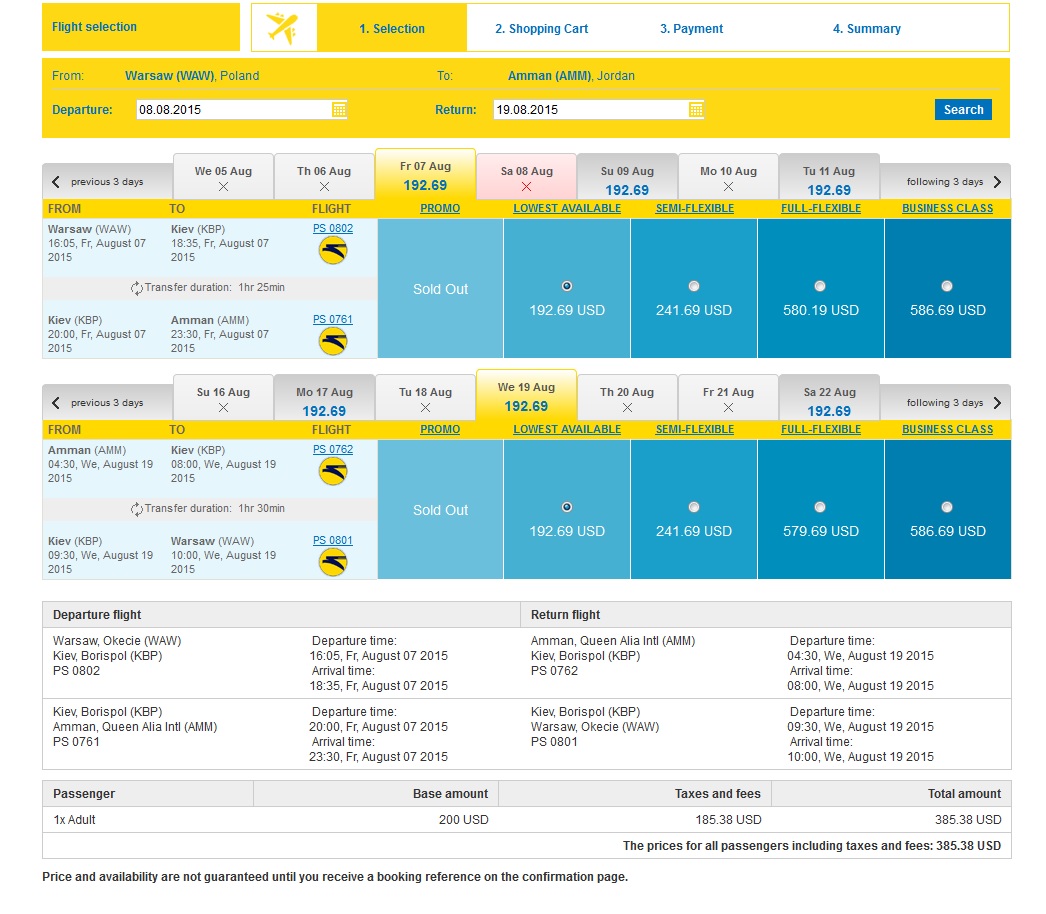Switch to the Mo 17 Aug return tab
The image size is (1046, 914).
point(324,398)
